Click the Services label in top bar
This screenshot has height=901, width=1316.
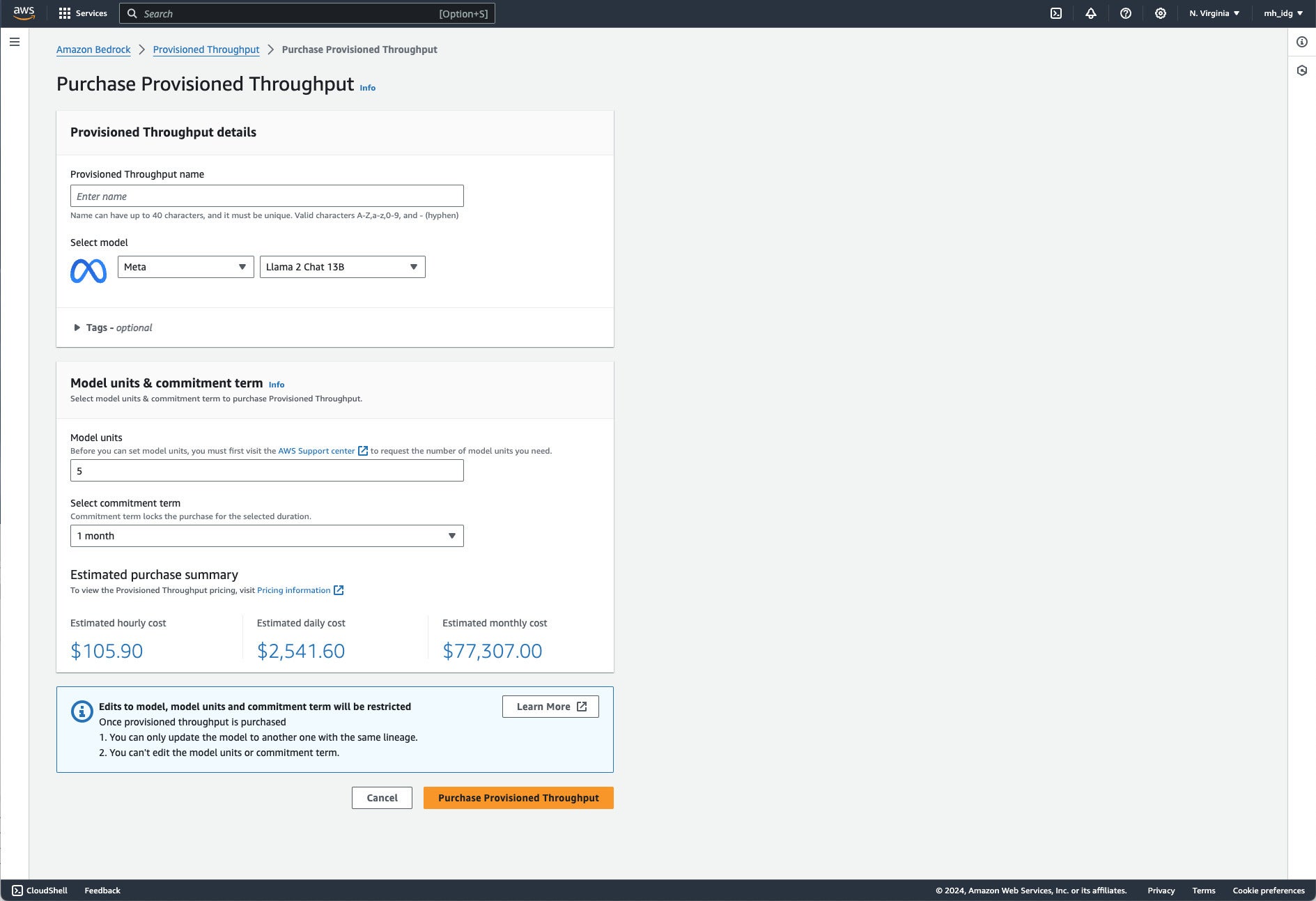[x=91, y=13]
